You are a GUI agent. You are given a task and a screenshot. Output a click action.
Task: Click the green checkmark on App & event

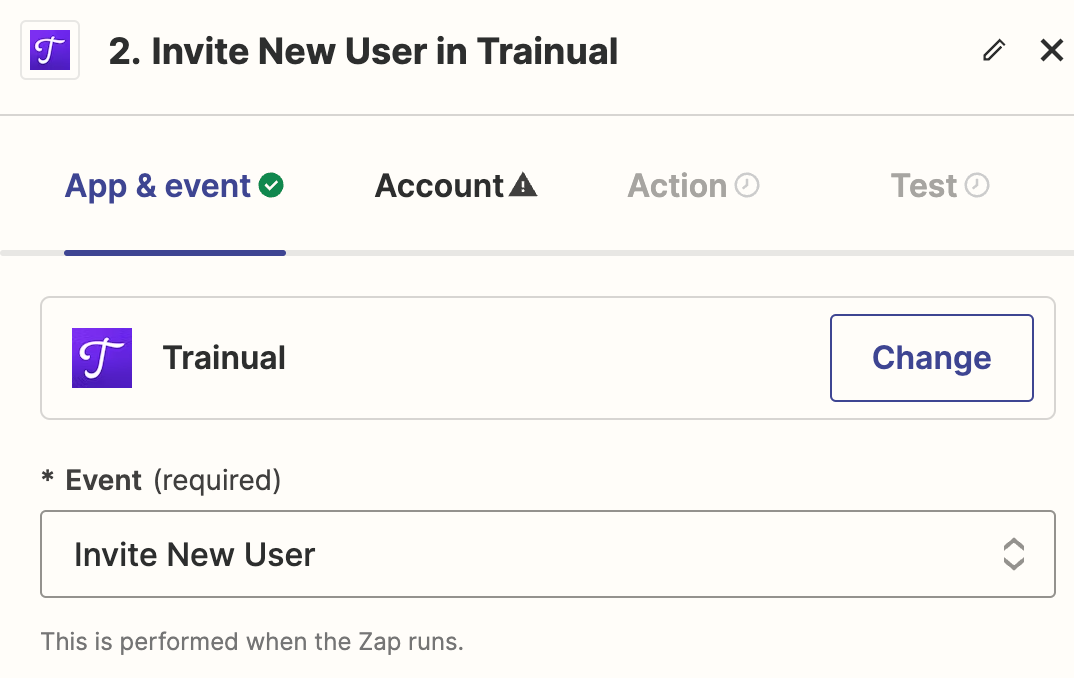[271, 185]
